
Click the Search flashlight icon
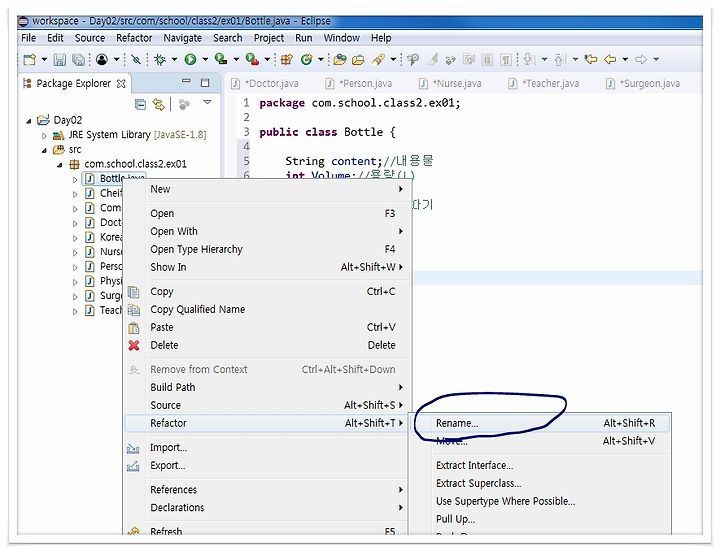point(378,59)
